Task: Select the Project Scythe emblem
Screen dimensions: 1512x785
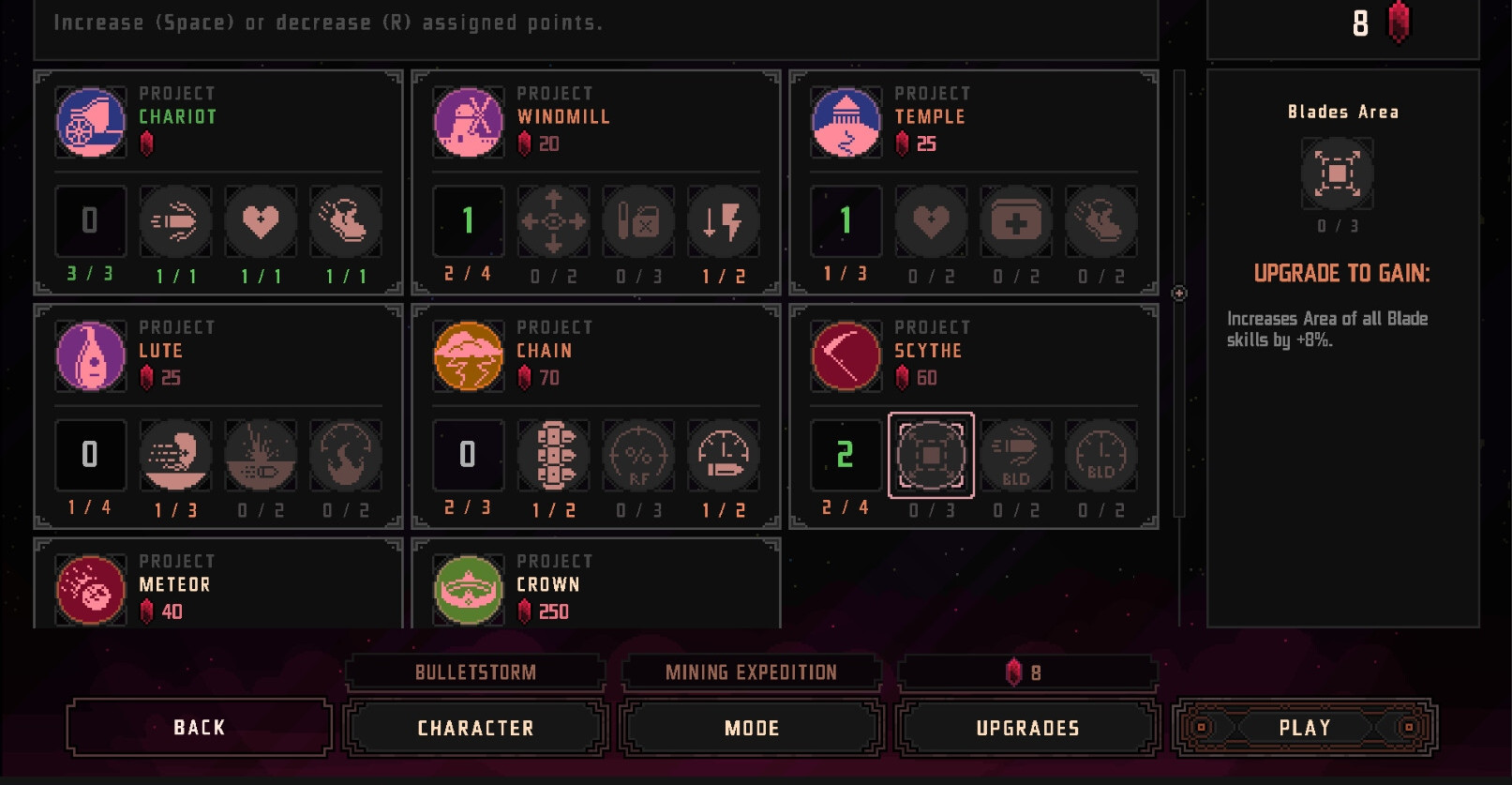Action: coord(846,356)
